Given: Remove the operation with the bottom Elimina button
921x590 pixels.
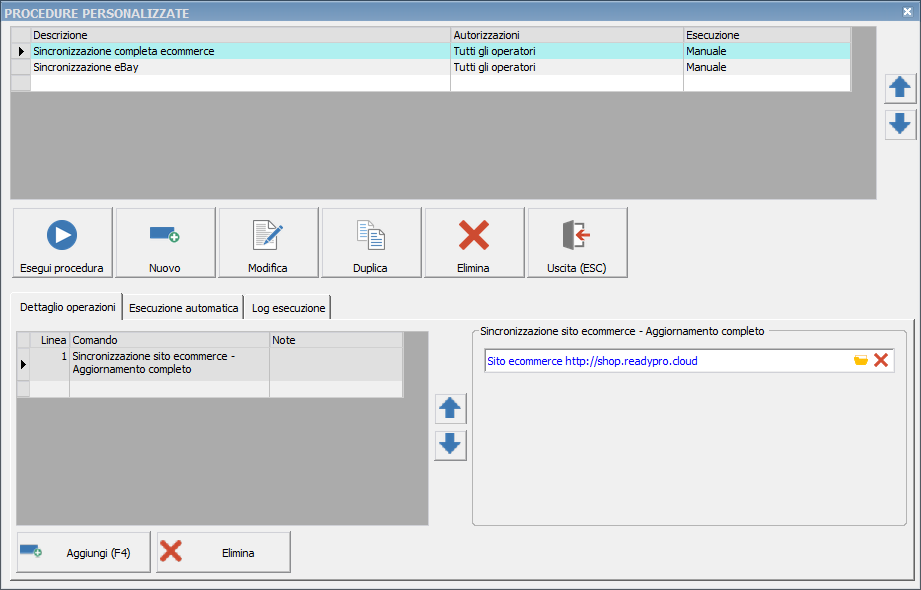Looking at the screenshot, I should 224,552.
